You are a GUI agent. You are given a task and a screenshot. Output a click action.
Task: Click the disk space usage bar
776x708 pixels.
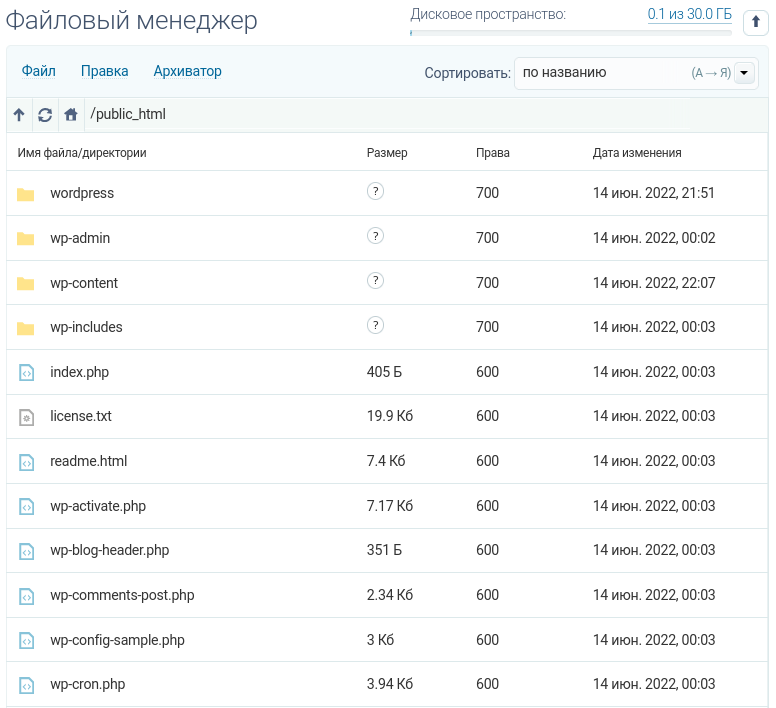[x=570, y=33]
